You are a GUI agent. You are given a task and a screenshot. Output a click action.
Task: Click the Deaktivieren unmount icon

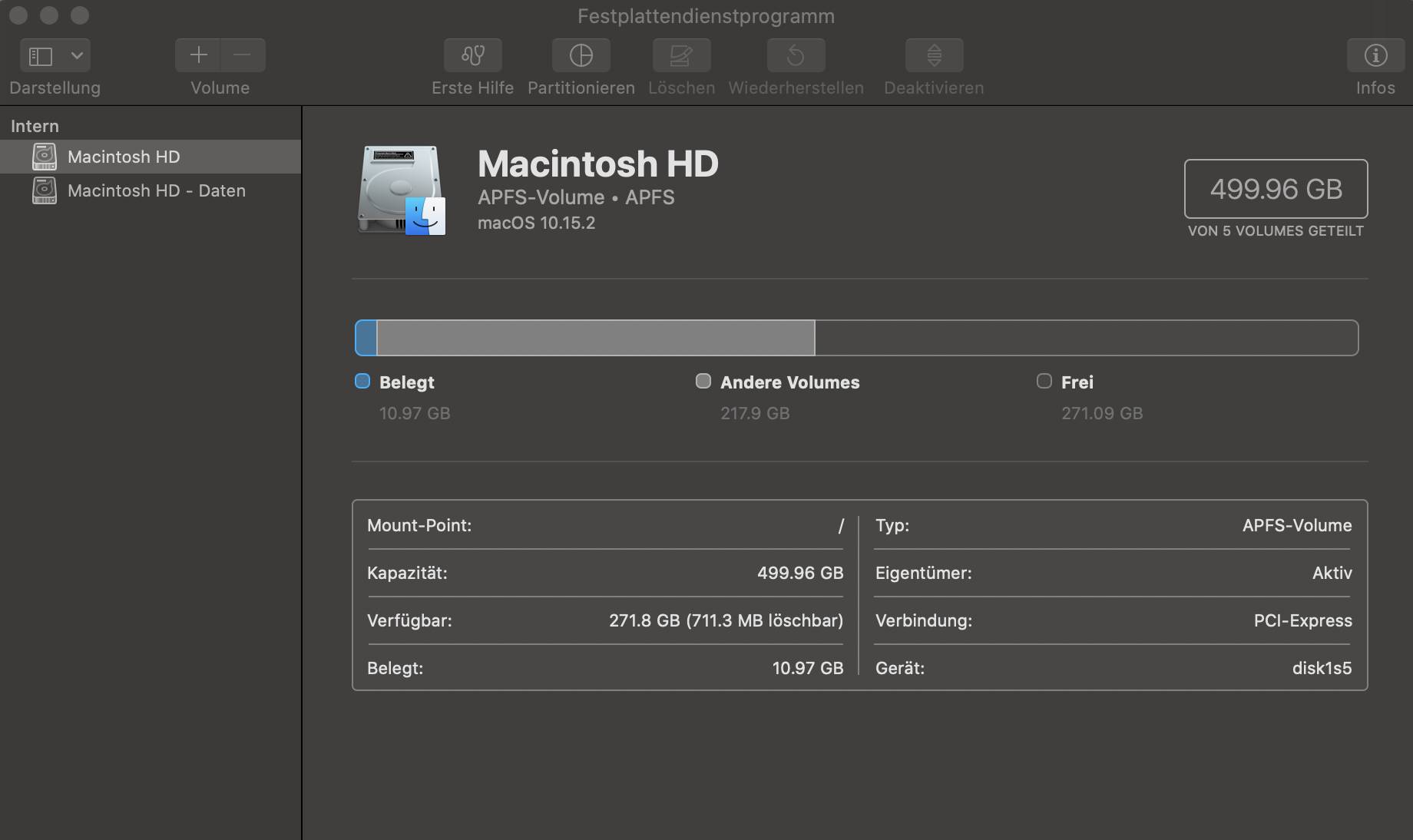pyautogui.click(x=935, y=55)
